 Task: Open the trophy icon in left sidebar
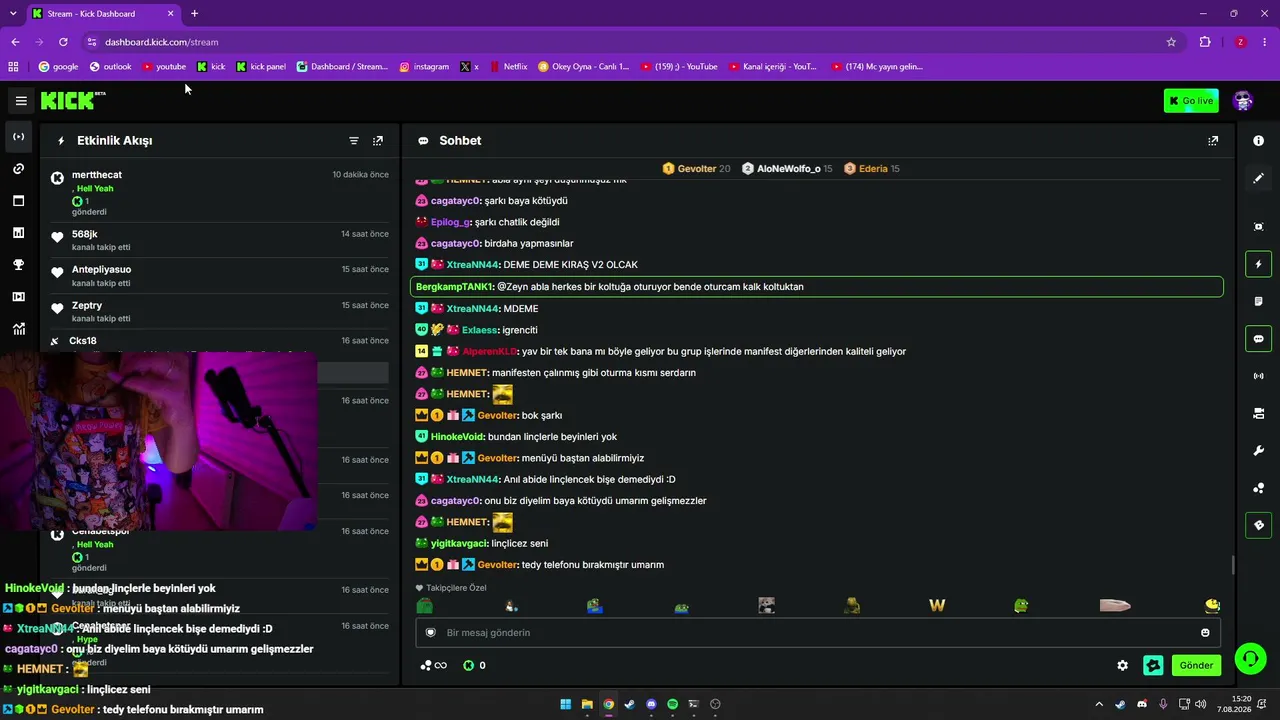[x=18, y=265]
